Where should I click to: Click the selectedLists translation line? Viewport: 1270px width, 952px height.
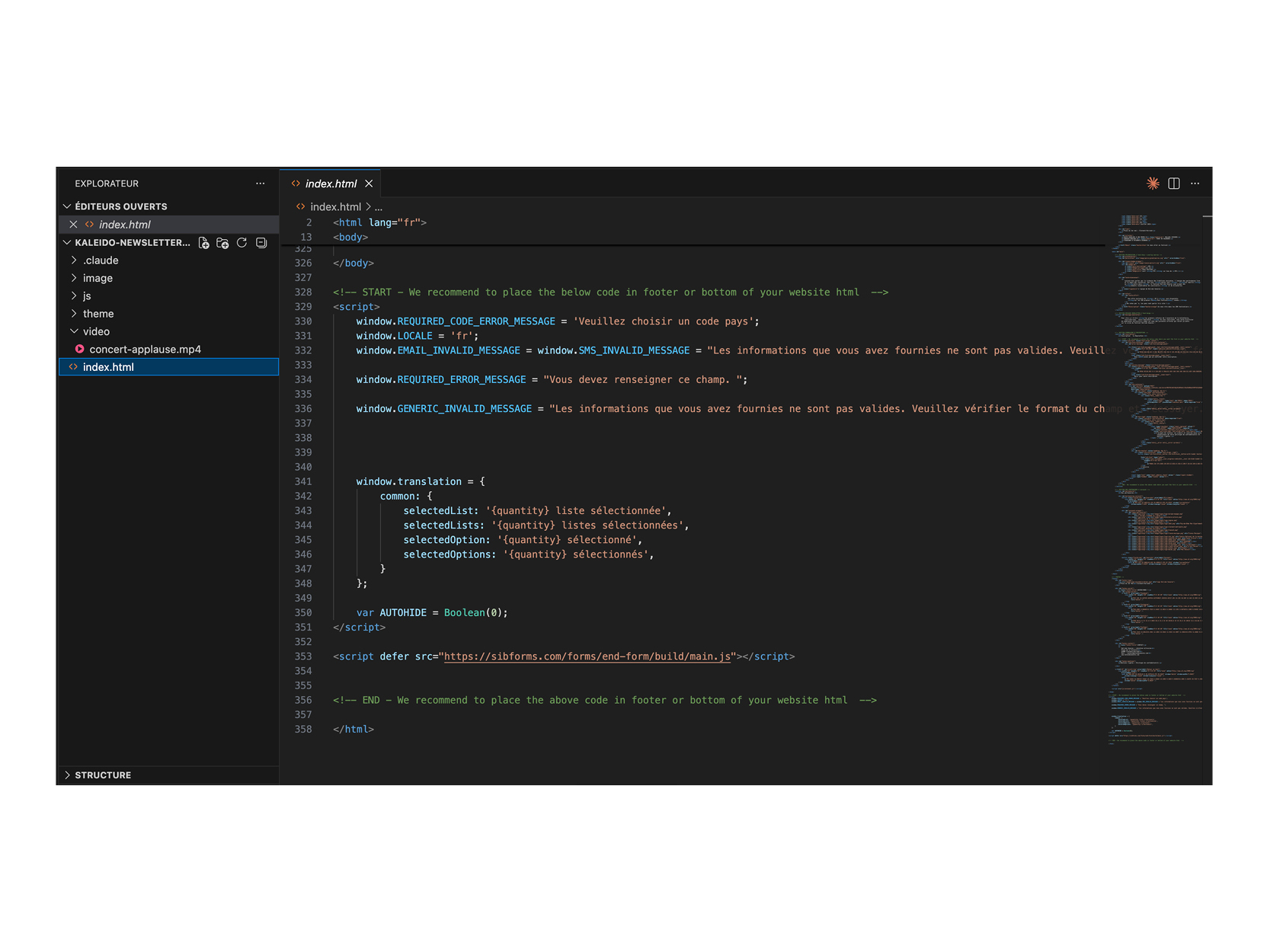click(x=546, y=526)
